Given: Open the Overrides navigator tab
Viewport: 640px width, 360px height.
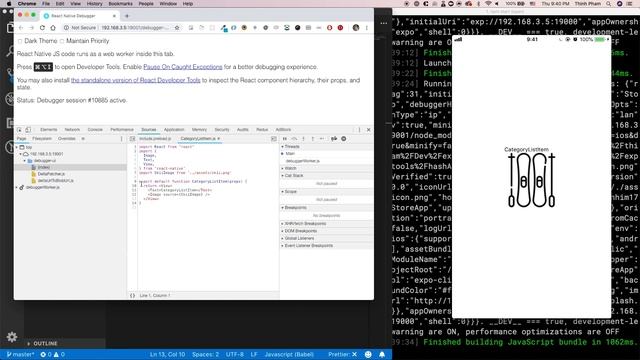Looking at the screenshot, I should (67, 139).
